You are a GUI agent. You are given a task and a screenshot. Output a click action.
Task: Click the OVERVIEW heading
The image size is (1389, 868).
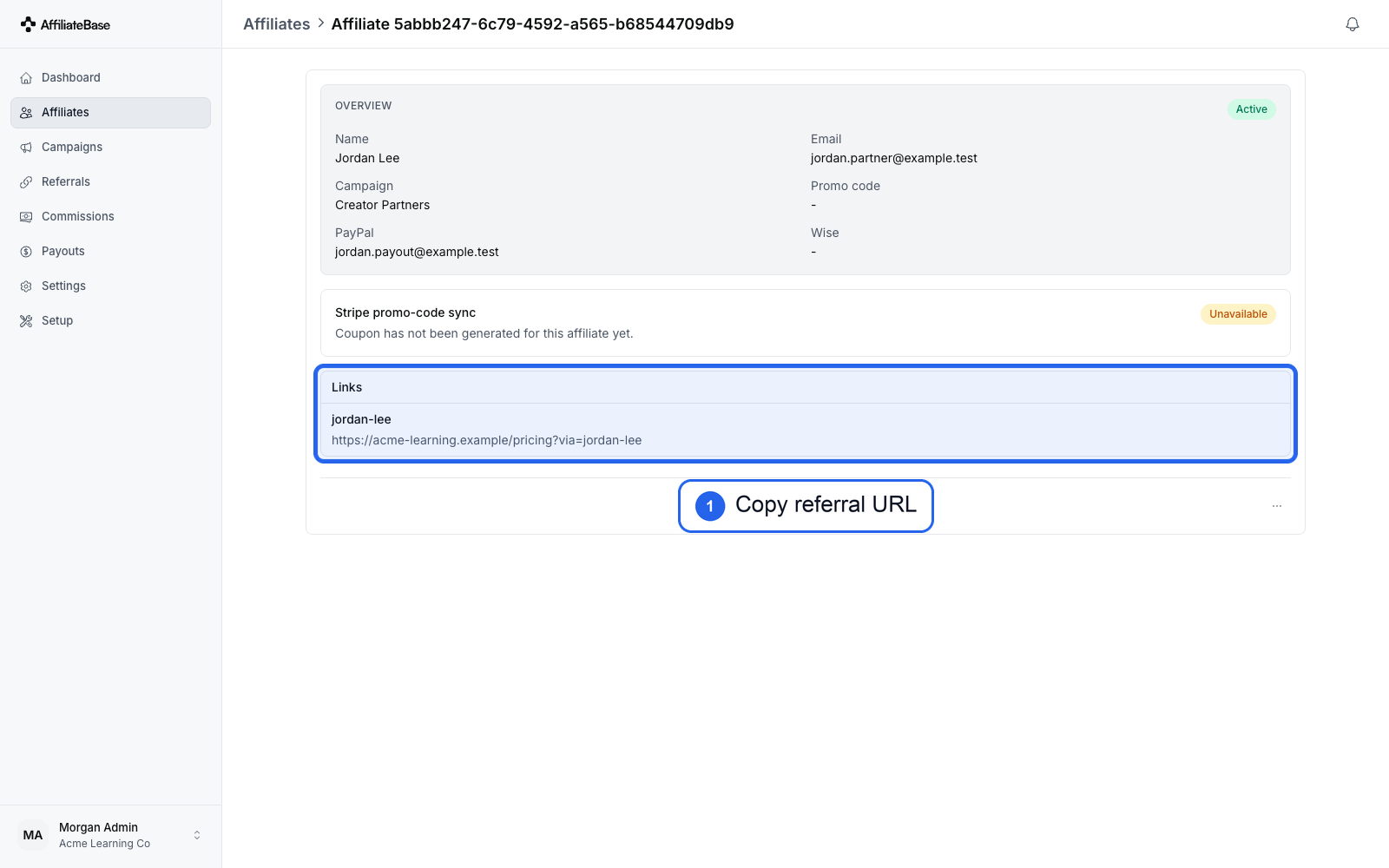click(363, 106)
